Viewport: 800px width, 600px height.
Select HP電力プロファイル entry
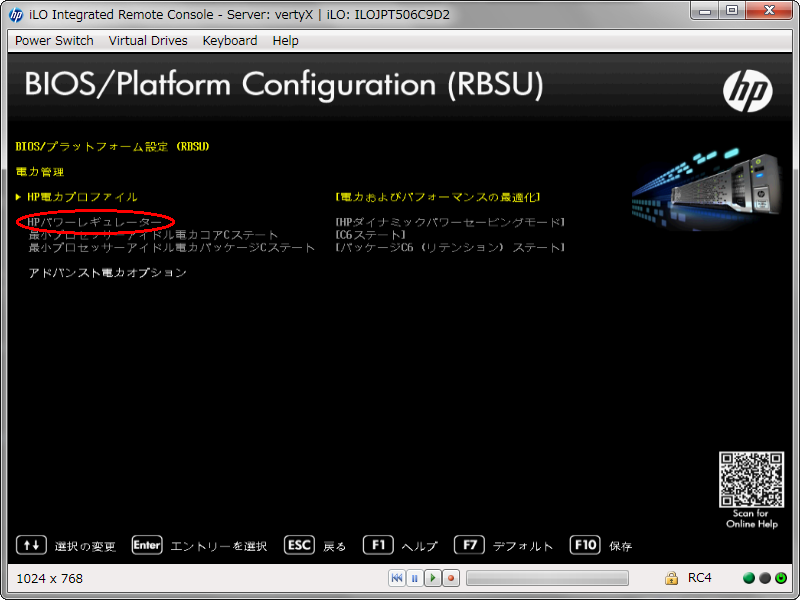pyautogui.click(x=83, y=197)
